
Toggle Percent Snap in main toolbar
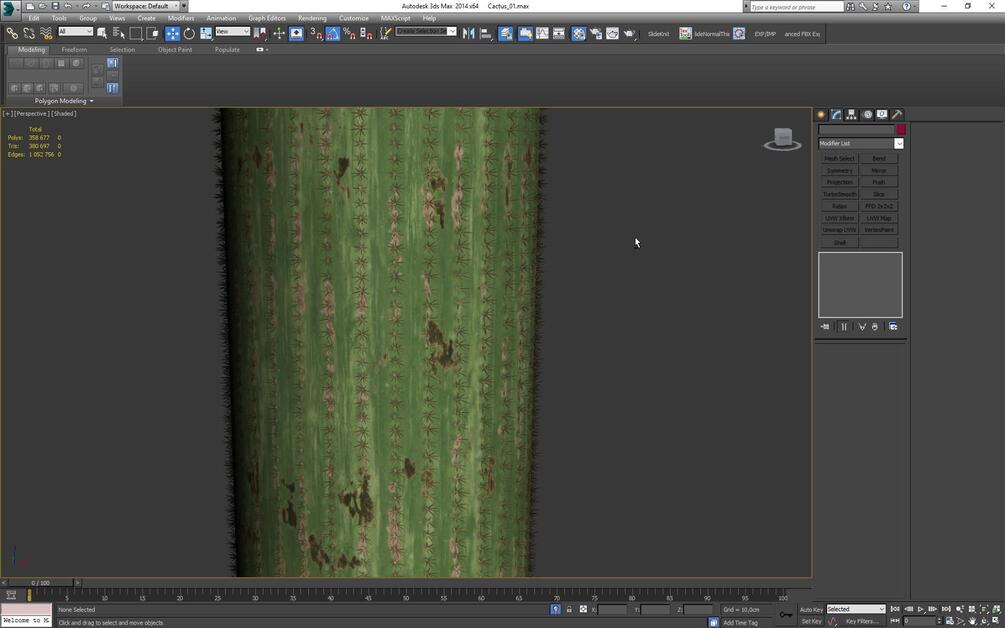pyautogui.click(x=349, y=33)
